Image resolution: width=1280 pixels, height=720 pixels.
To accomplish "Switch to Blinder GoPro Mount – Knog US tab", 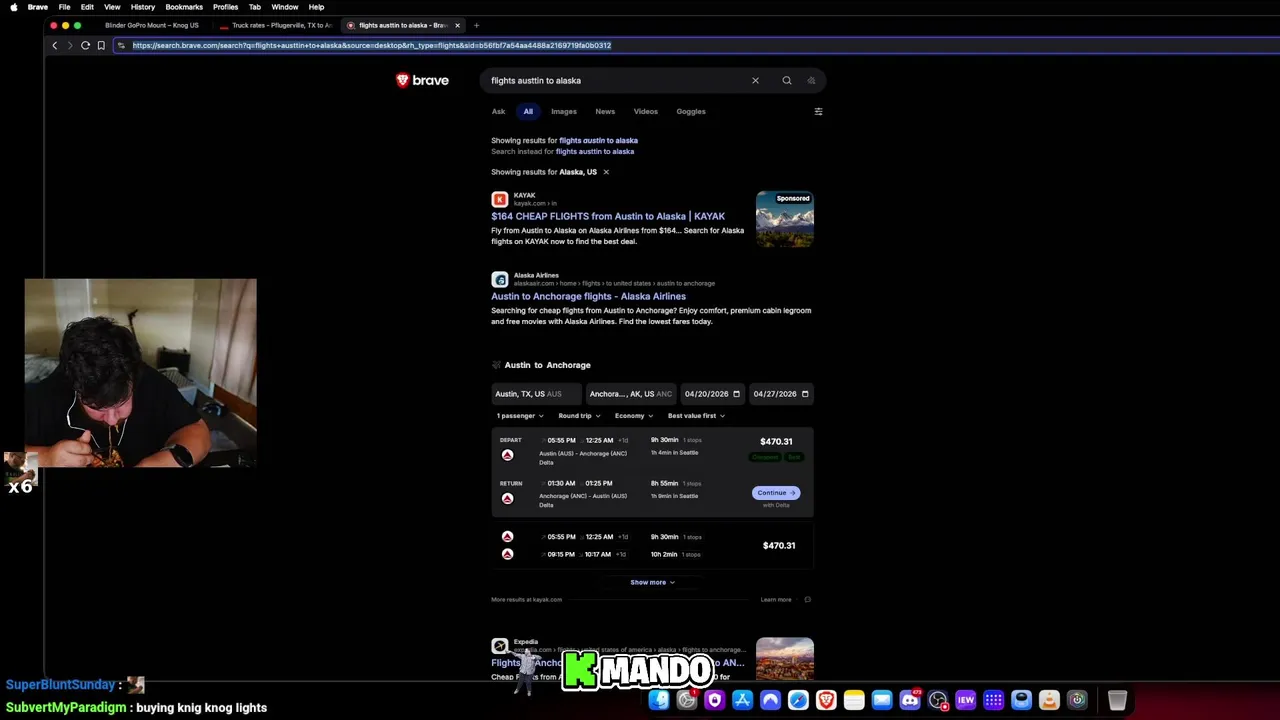I will point(152,25).
